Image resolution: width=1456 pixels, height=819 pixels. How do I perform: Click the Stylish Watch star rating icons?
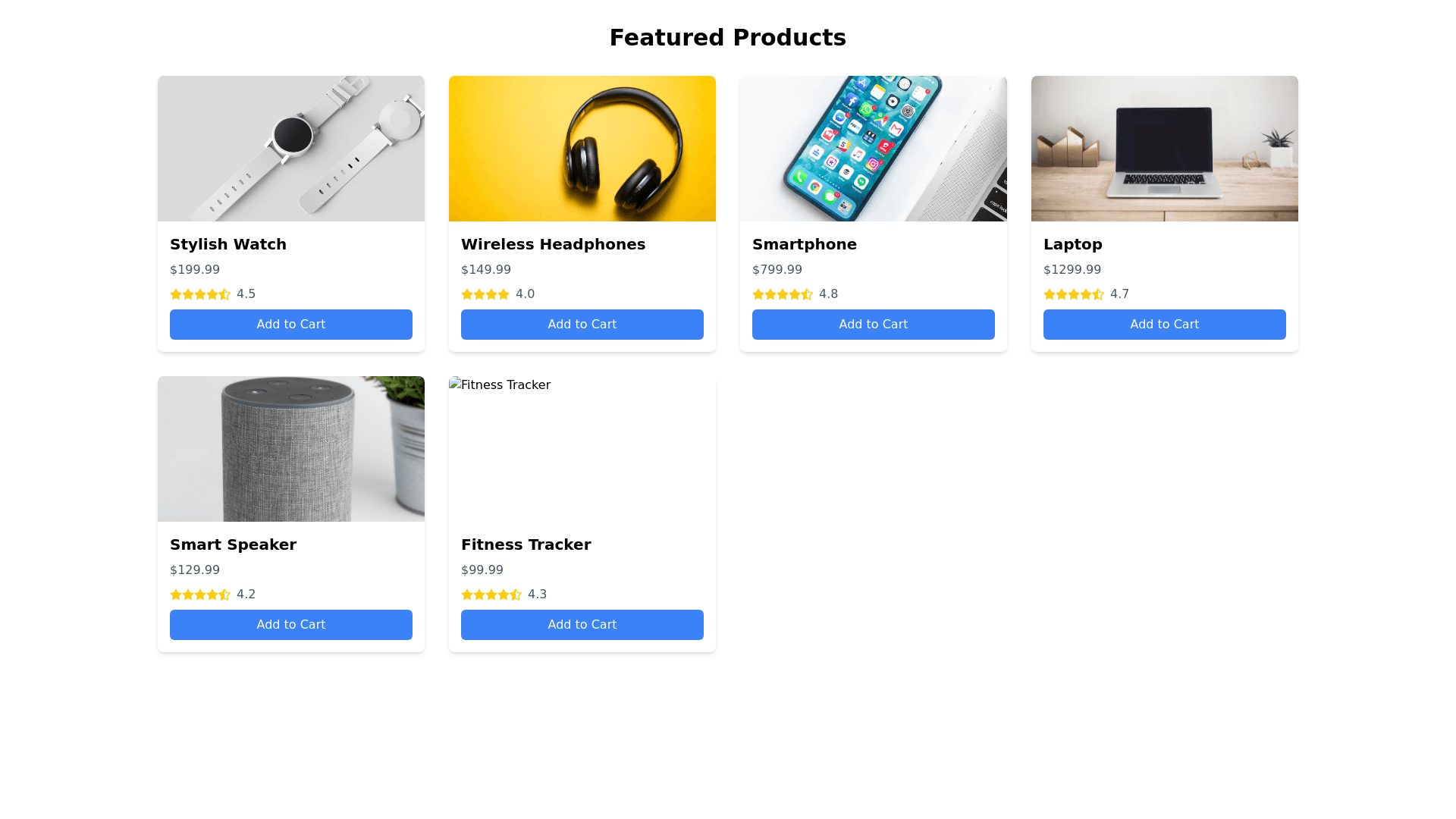tap(200, 294)
